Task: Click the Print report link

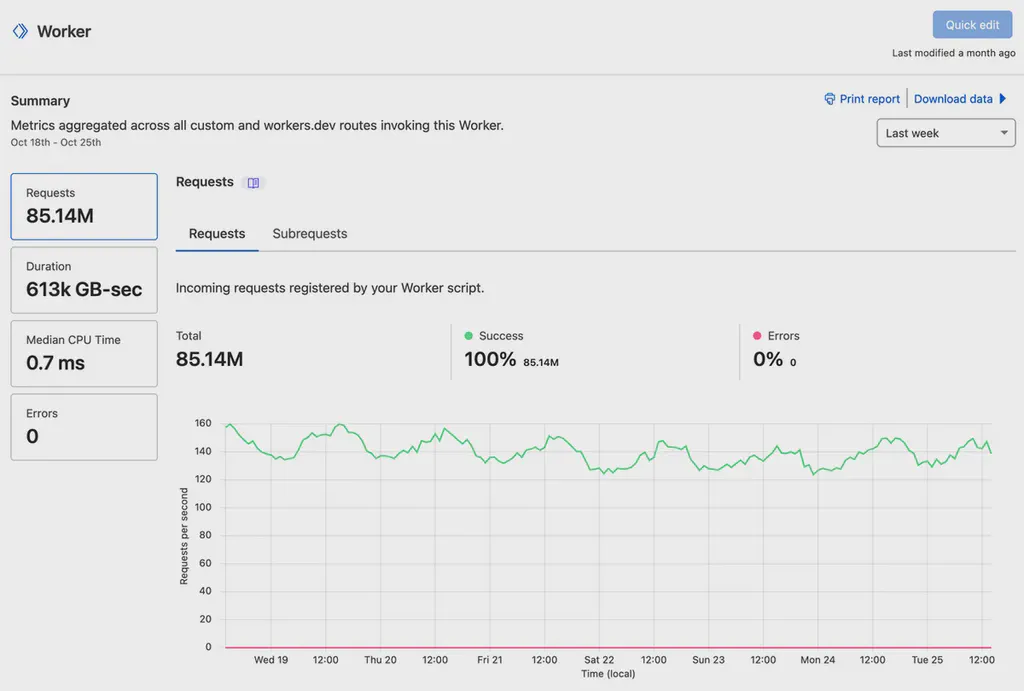Action: coord(869,98)
